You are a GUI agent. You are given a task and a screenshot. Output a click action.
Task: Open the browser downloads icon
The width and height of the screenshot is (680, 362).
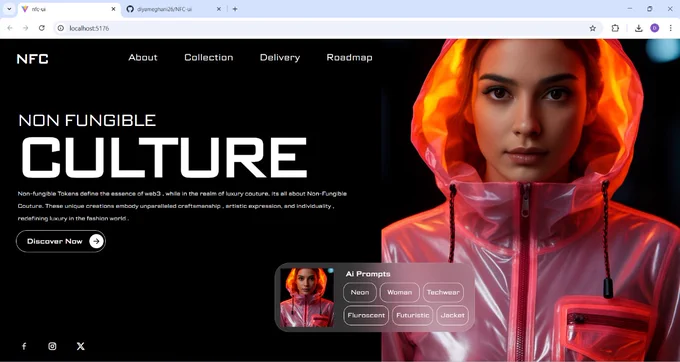tap(638, 28)
